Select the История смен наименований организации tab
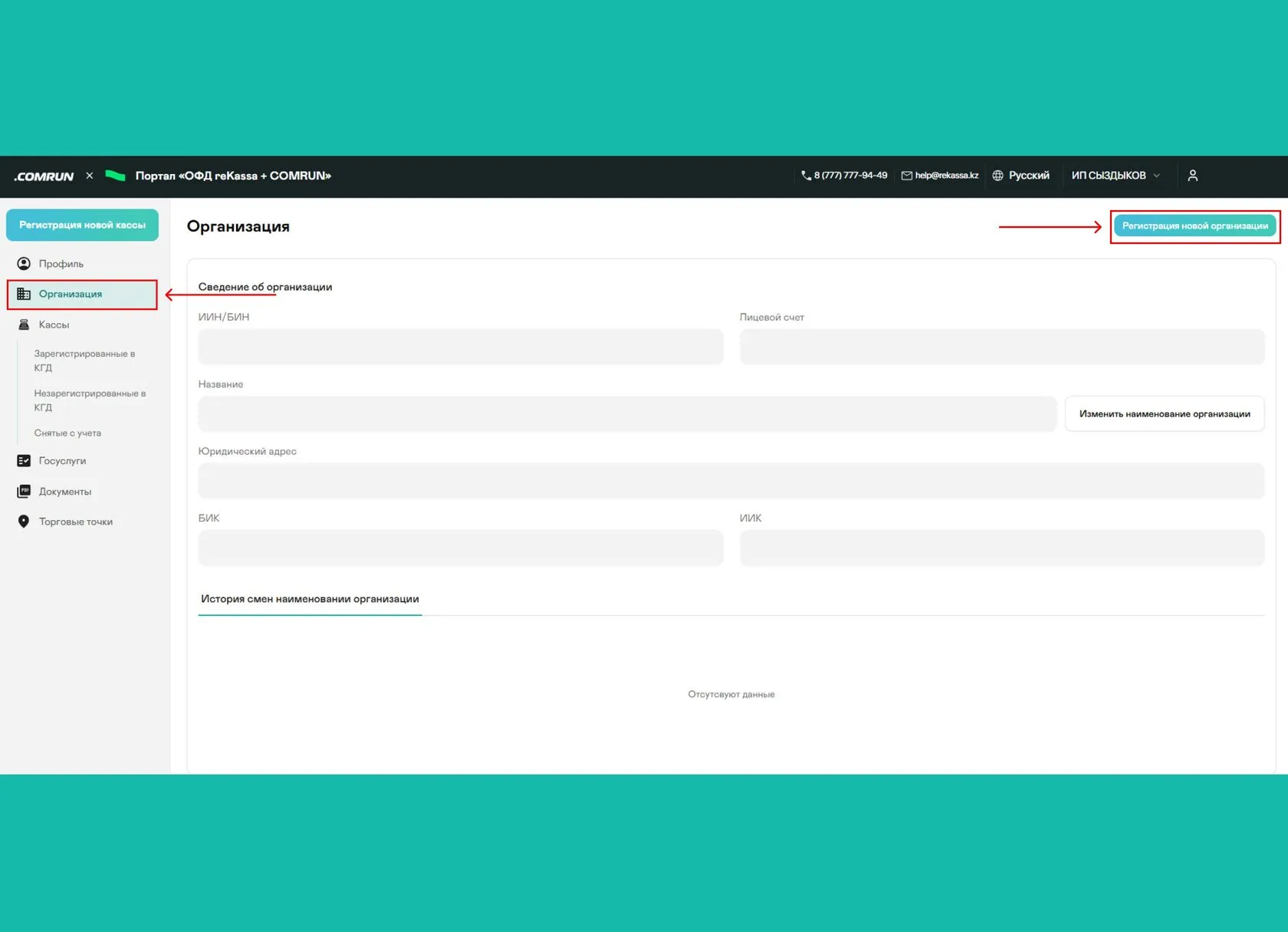Image resolution: width=1288 pixels, height=932 pixels. [x=310, y=599]
